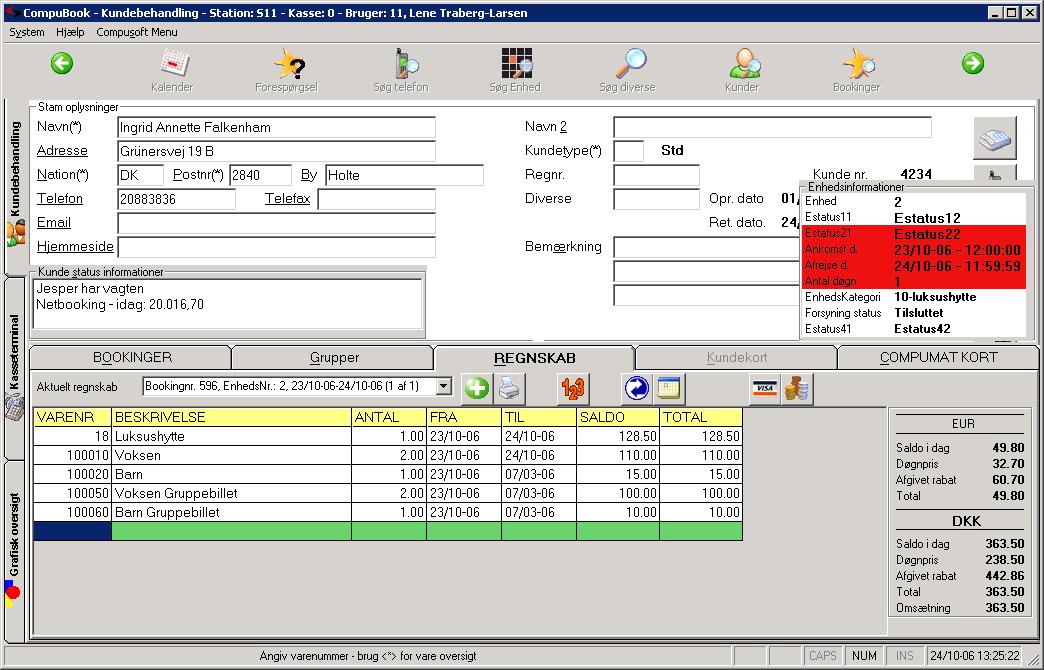Click the Telefax label link
Image resolution: width=1044 pixels, height=670 pixels.
coord(288,198)
